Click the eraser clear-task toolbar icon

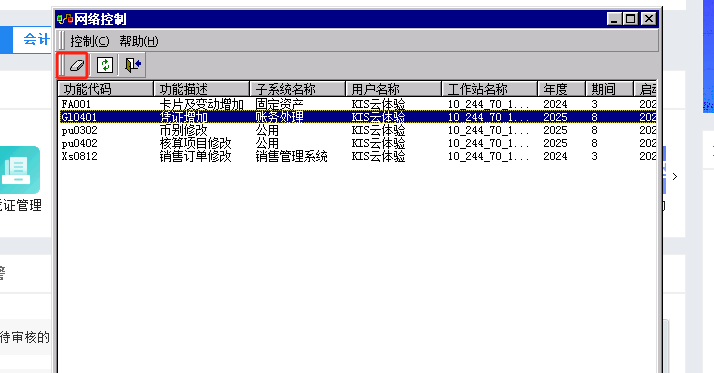point(76,65)
